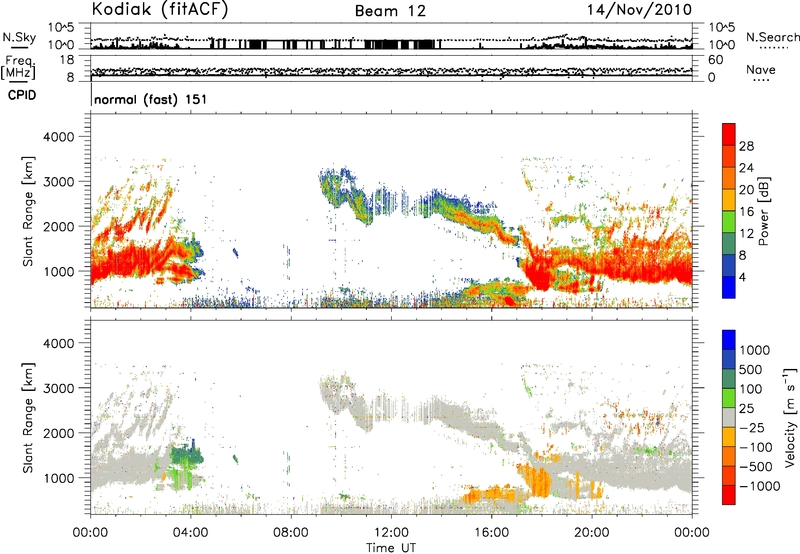Click the '25' Velocity colorbar label

click(x=747, y=409)
